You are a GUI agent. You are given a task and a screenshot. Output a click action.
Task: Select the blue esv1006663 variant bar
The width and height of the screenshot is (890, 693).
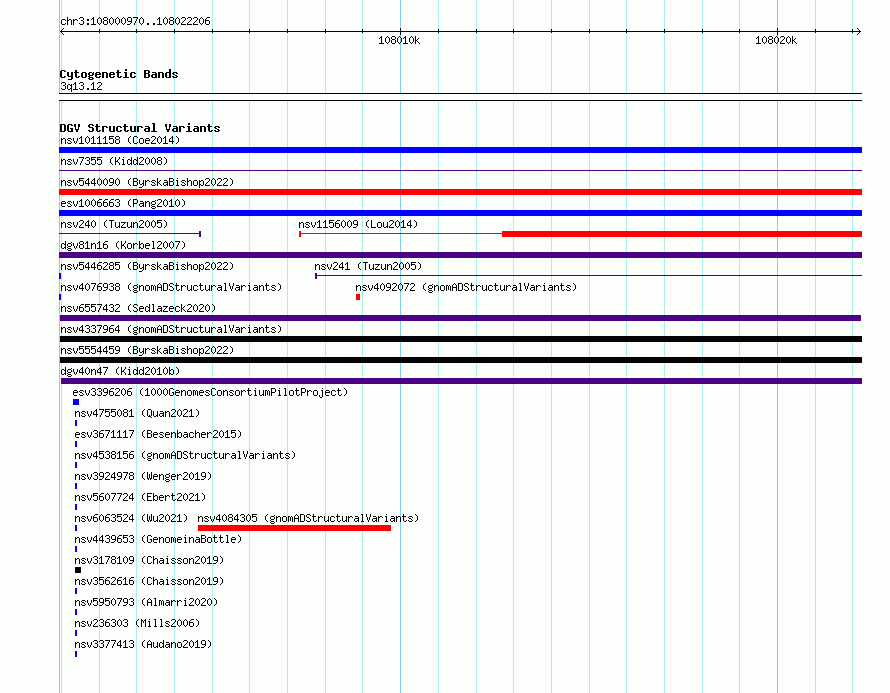460,213
